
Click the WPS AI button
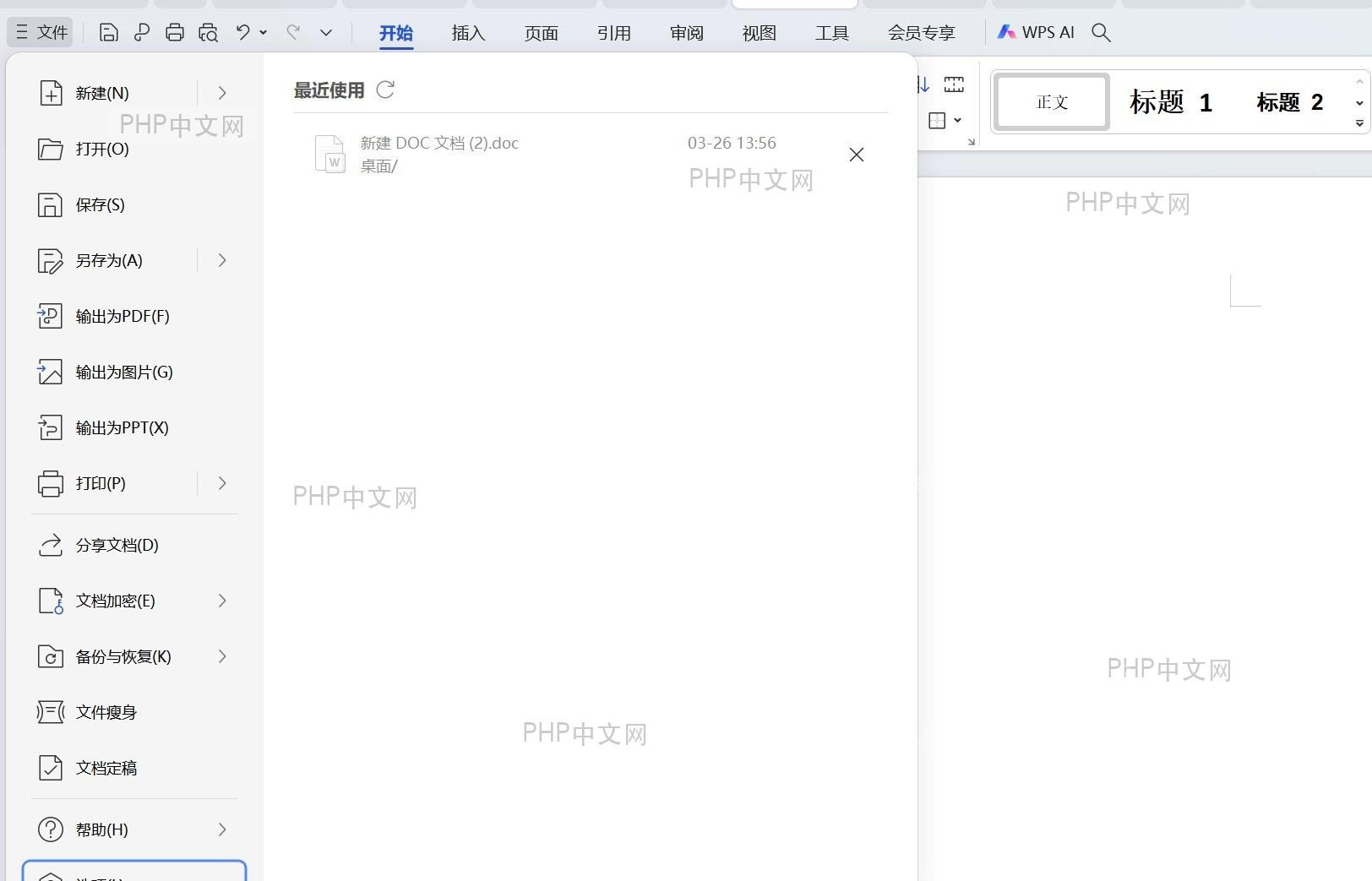coord(1036,32)
